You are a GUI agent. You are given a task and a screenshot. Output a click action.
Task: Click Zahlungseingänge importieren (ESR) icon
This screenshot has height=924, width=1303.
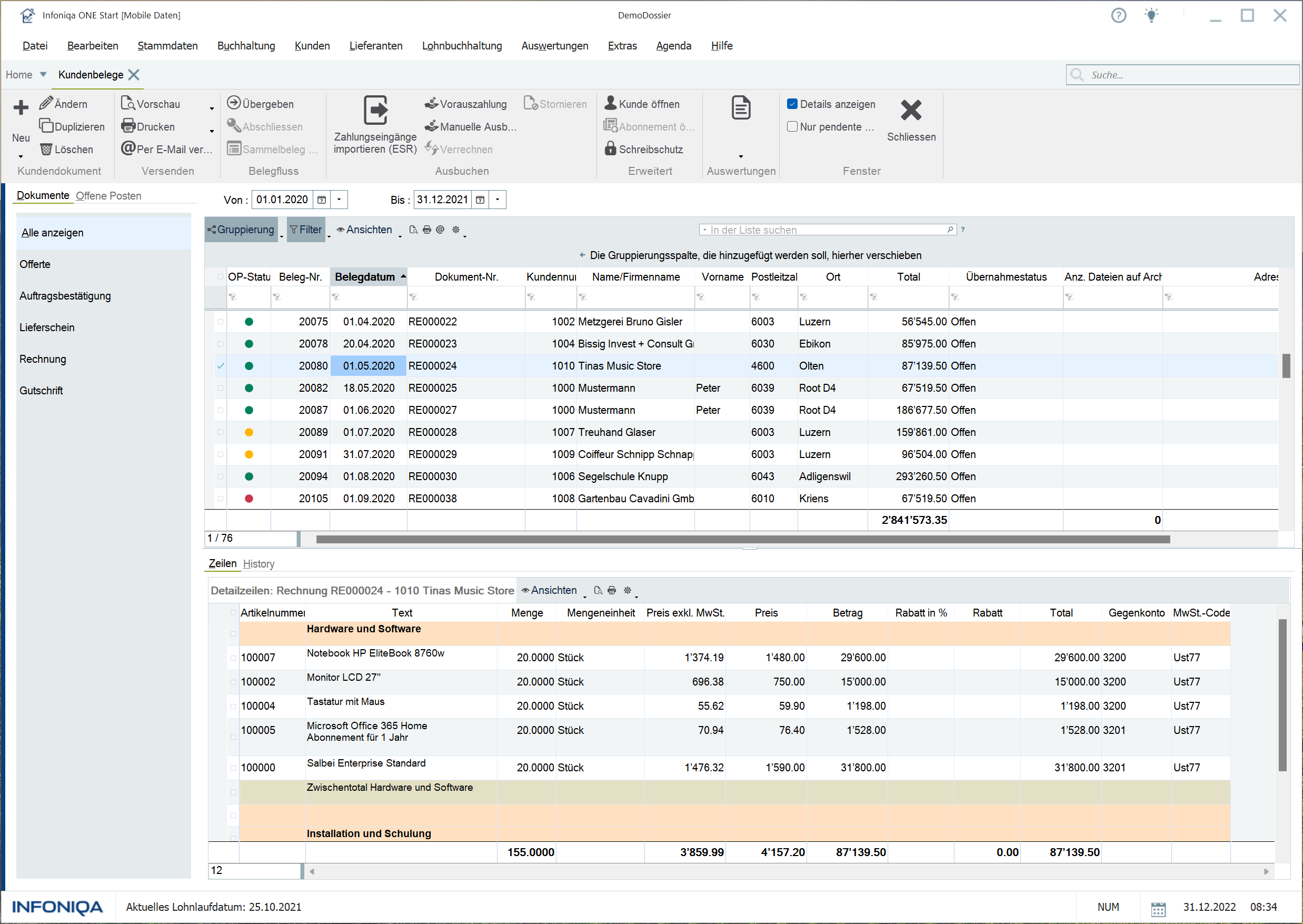375,110
